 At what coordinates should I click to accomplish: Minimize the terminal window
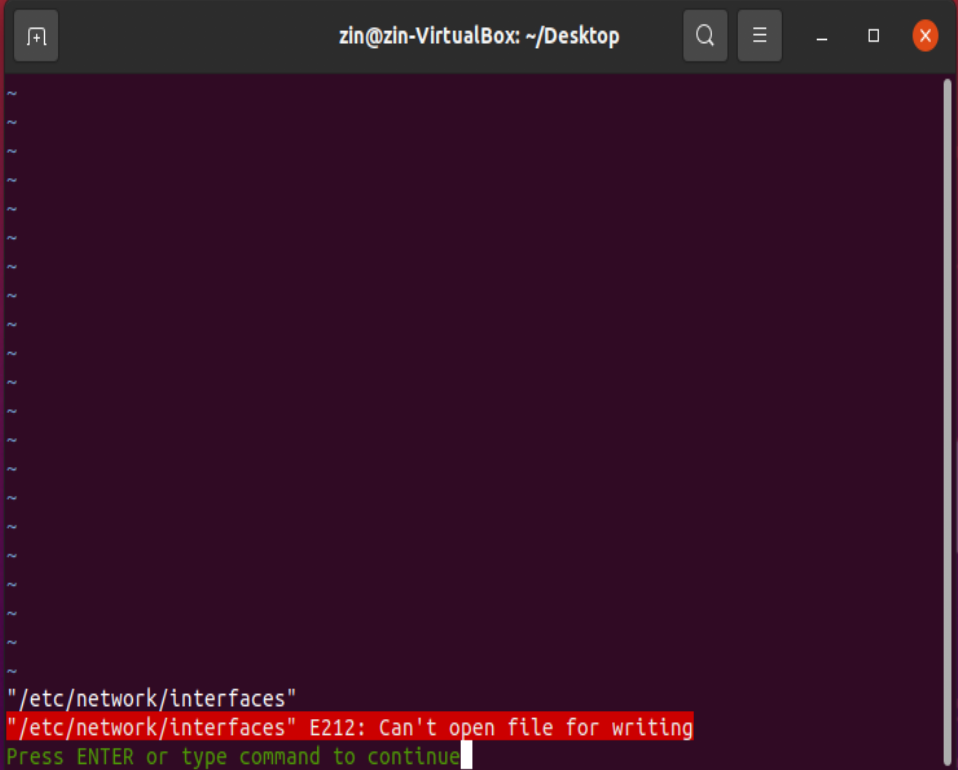click(822, 37)
